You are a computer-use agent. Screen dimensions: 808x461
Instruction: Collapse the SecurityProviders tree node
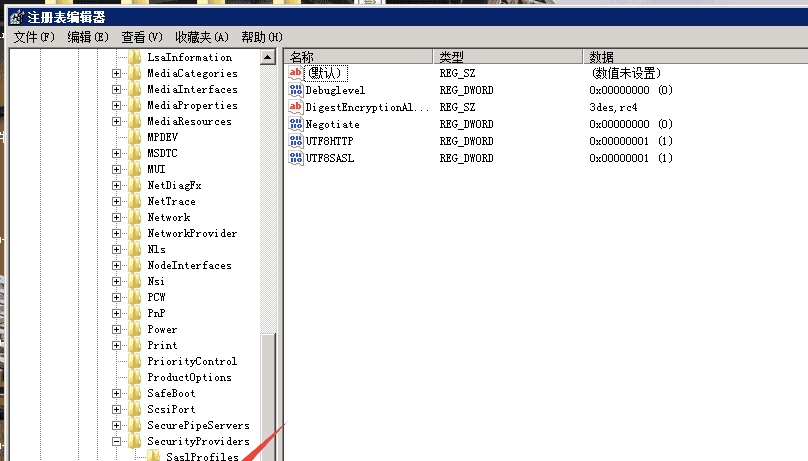(x=117, y=441)
